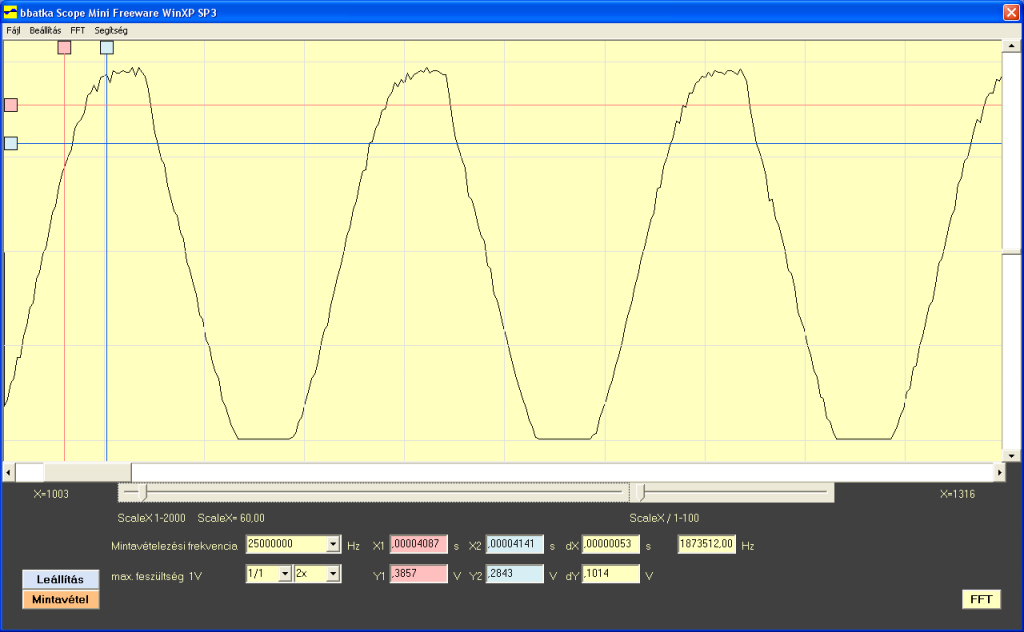Image resolution: width=1024 pixels, height=632 pixels.
Task: Click the Y1 voltage value field
Action: click(x=419, y=574)
